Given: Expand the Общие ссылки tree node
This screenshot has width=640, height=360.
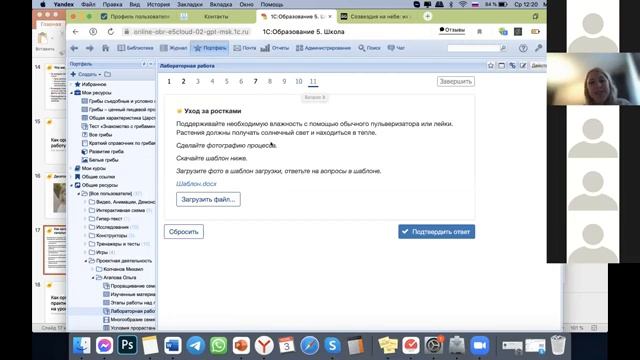Looking at the screenshot, I should tap(72, 177).
